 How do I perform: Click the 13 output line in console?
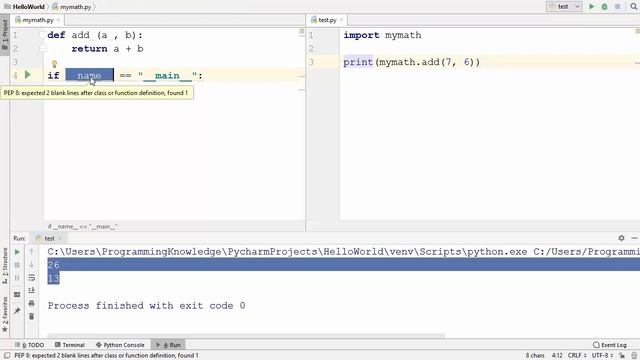click(x=53, y=278)
